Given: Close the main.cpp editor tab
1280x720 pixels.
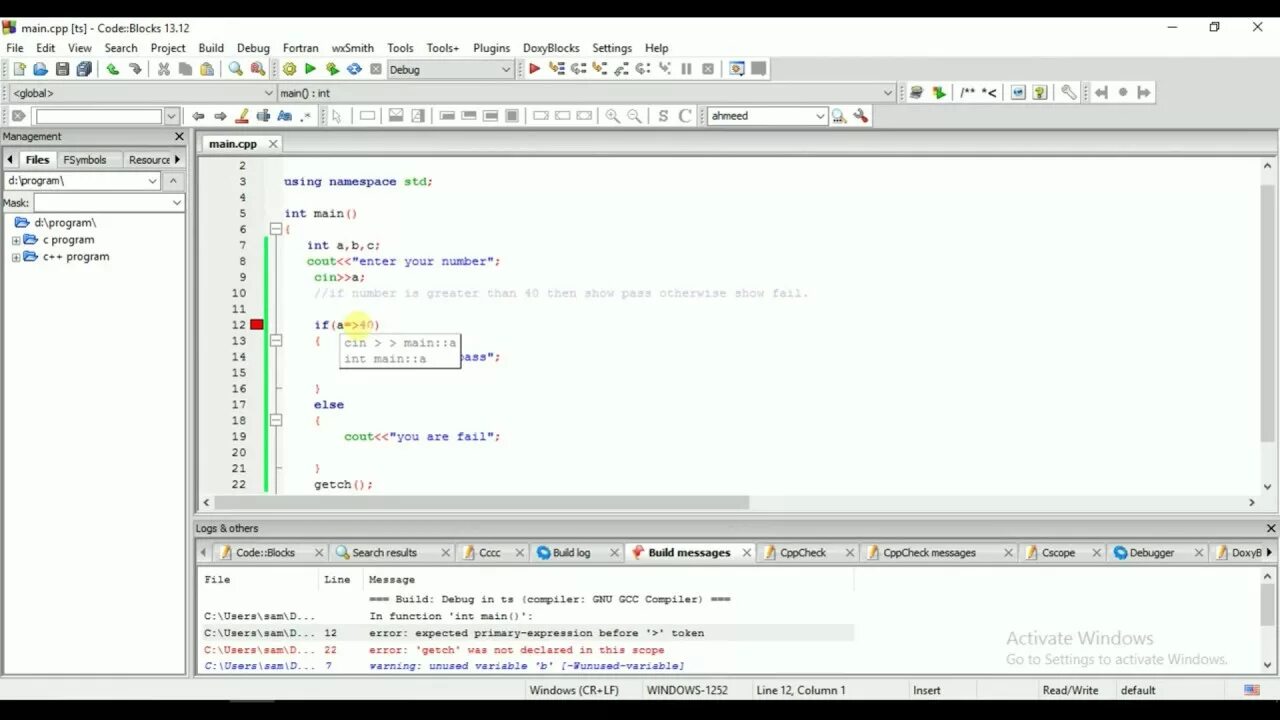Looking at the screenshot, I should 272,144.
